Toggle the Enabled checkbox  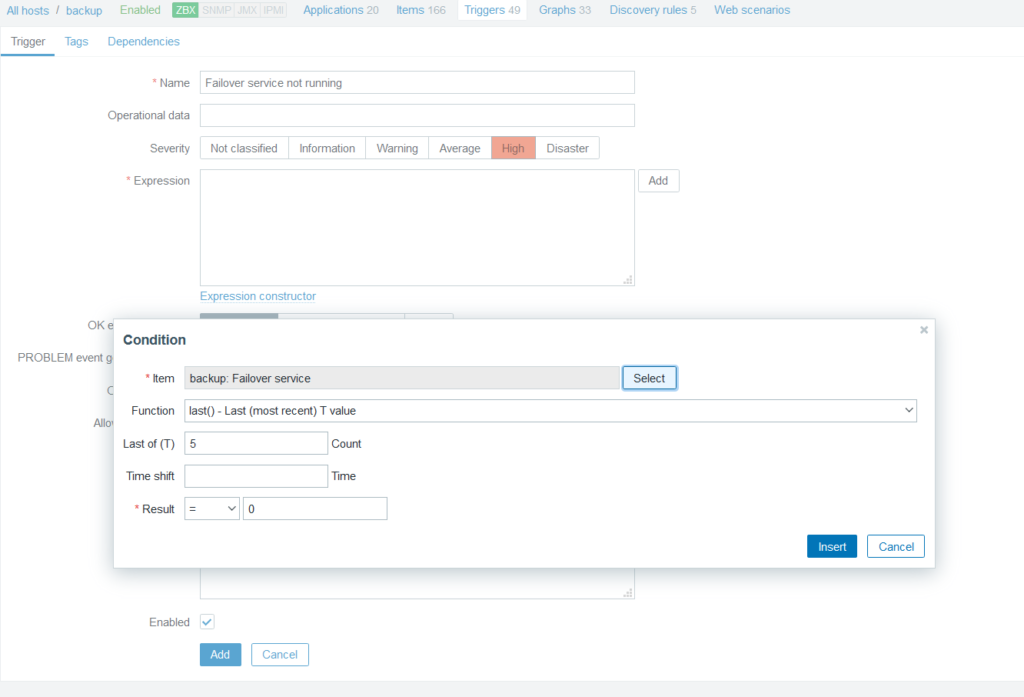207,622
